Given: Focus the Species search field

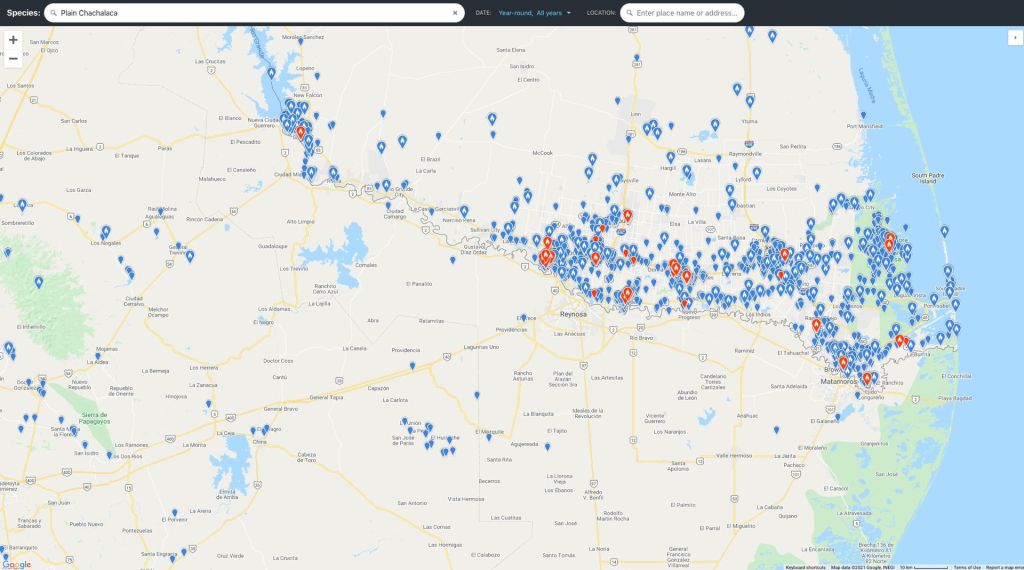Looking at the screenshot, I should 255,13.
